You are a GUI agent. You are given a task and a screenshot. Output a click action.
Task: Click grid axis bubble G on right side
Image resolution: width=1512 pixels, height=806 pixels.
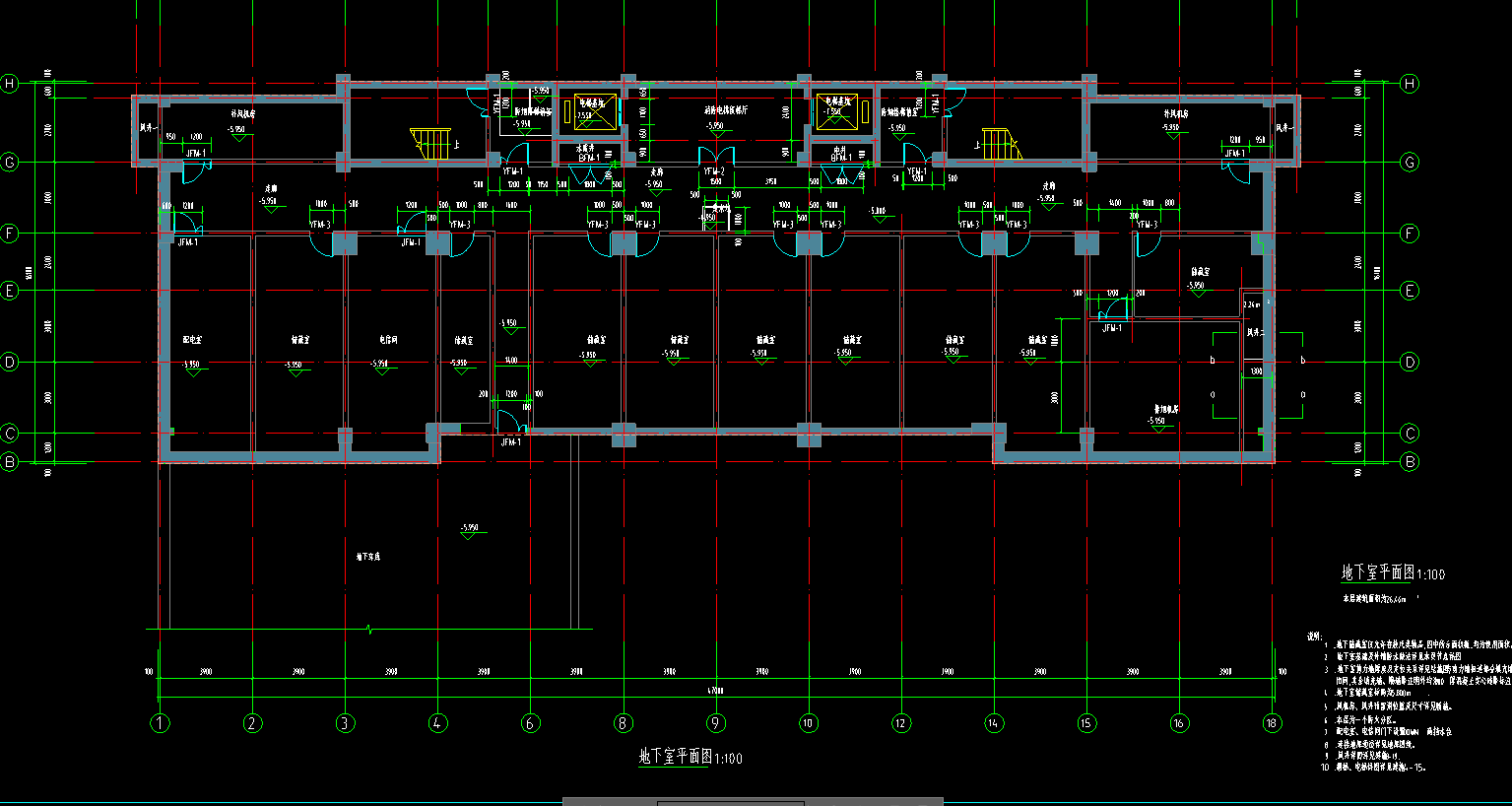[1410, 162]
